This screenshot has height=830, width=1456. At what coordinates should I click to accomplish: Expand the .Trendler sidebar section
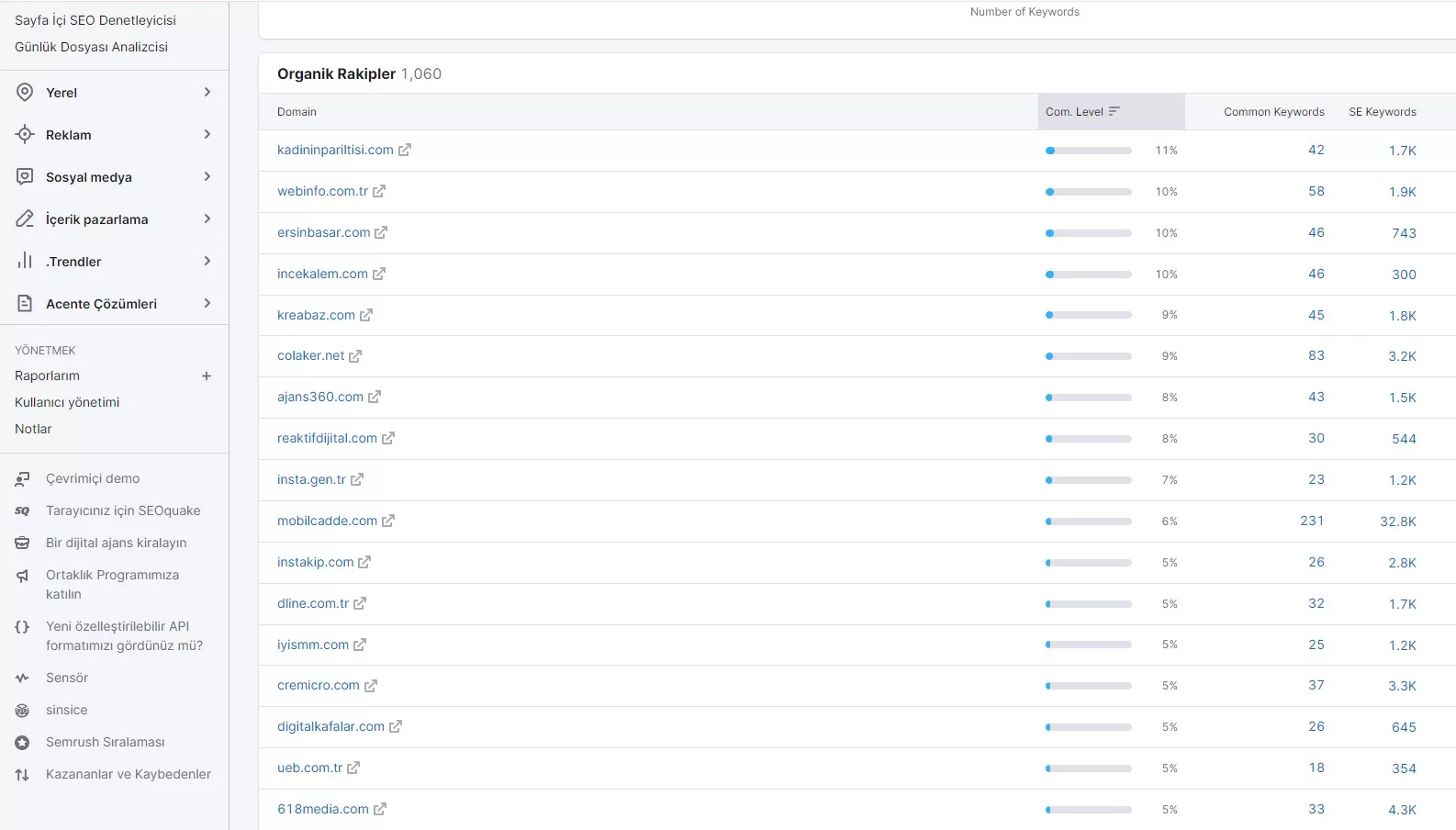click(207, 261)
